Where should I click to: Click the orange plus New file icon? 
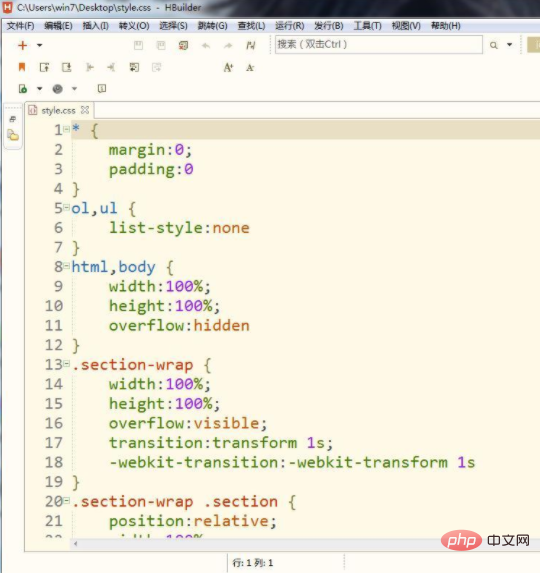point(23,45)
